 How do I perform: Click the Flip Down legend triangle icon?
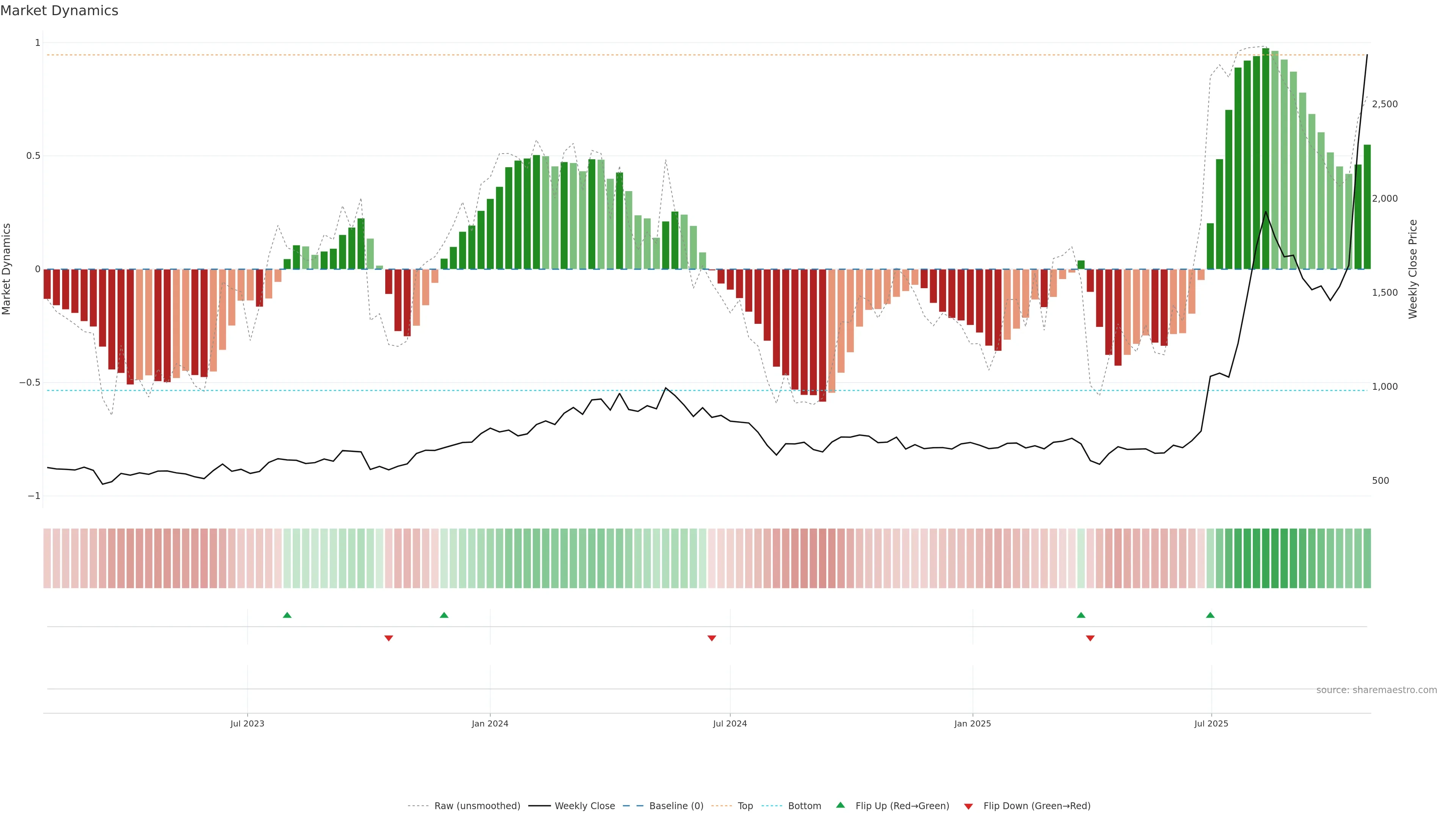(x=968, y=806)
